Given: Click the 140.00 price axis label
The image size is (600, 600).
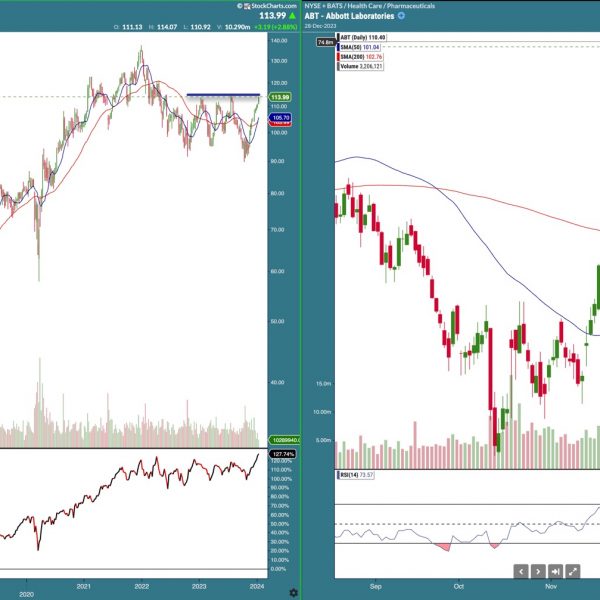Looking at the screenshot, I should pyautogui.click(x=279, y=41).
